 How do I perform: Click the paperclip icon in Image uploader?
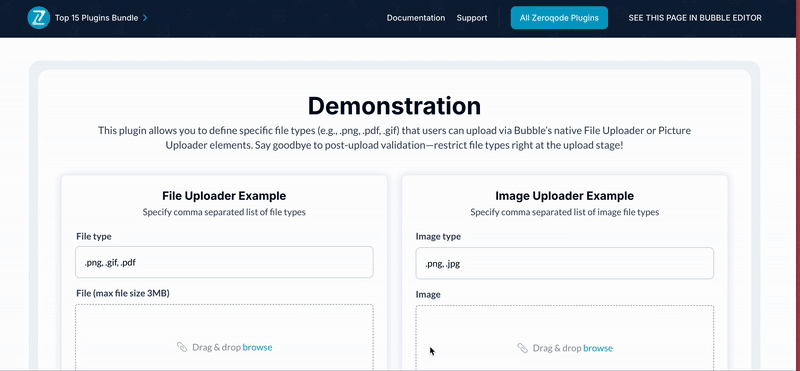522,348
